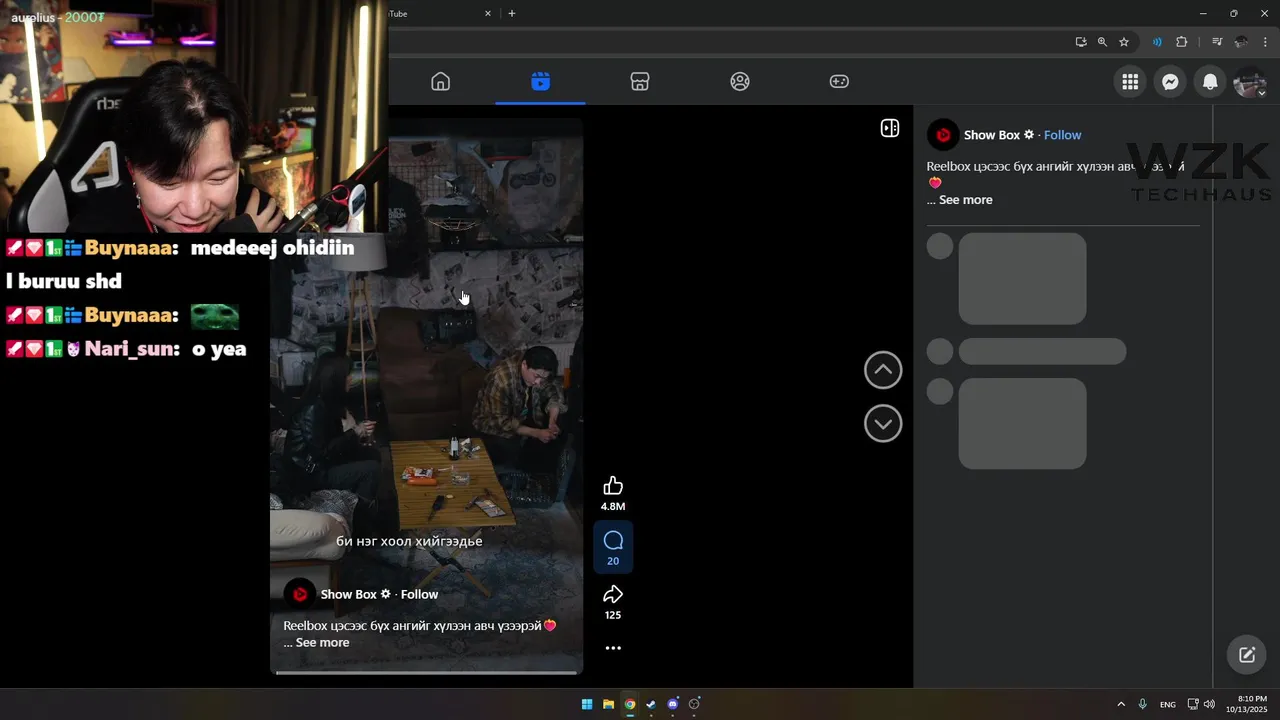
Task: Open a new browser tab
Action: [512, 14]
